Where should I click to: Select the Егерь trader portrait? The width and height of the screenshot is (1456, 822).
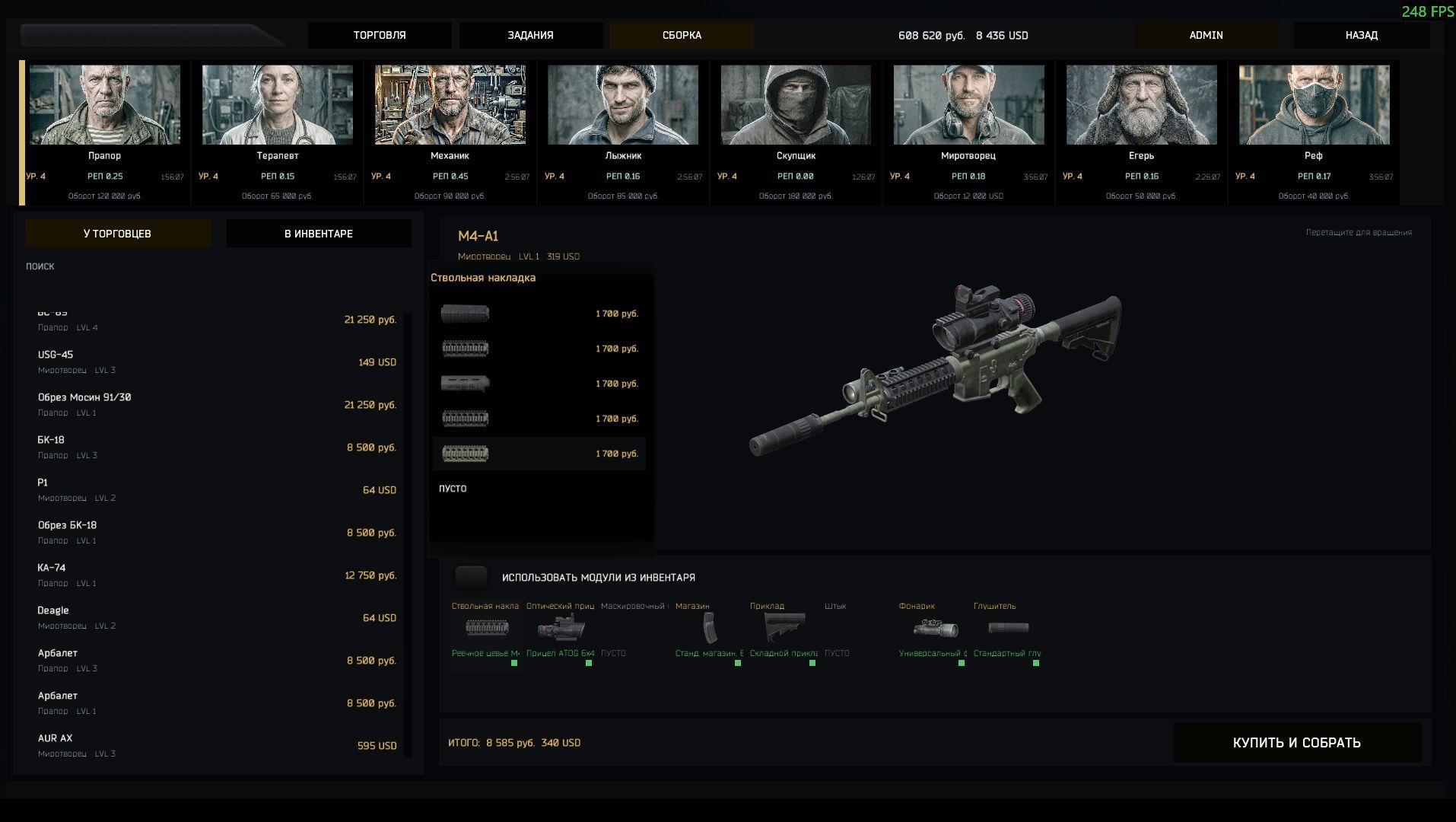click(x=1141, y=105)
